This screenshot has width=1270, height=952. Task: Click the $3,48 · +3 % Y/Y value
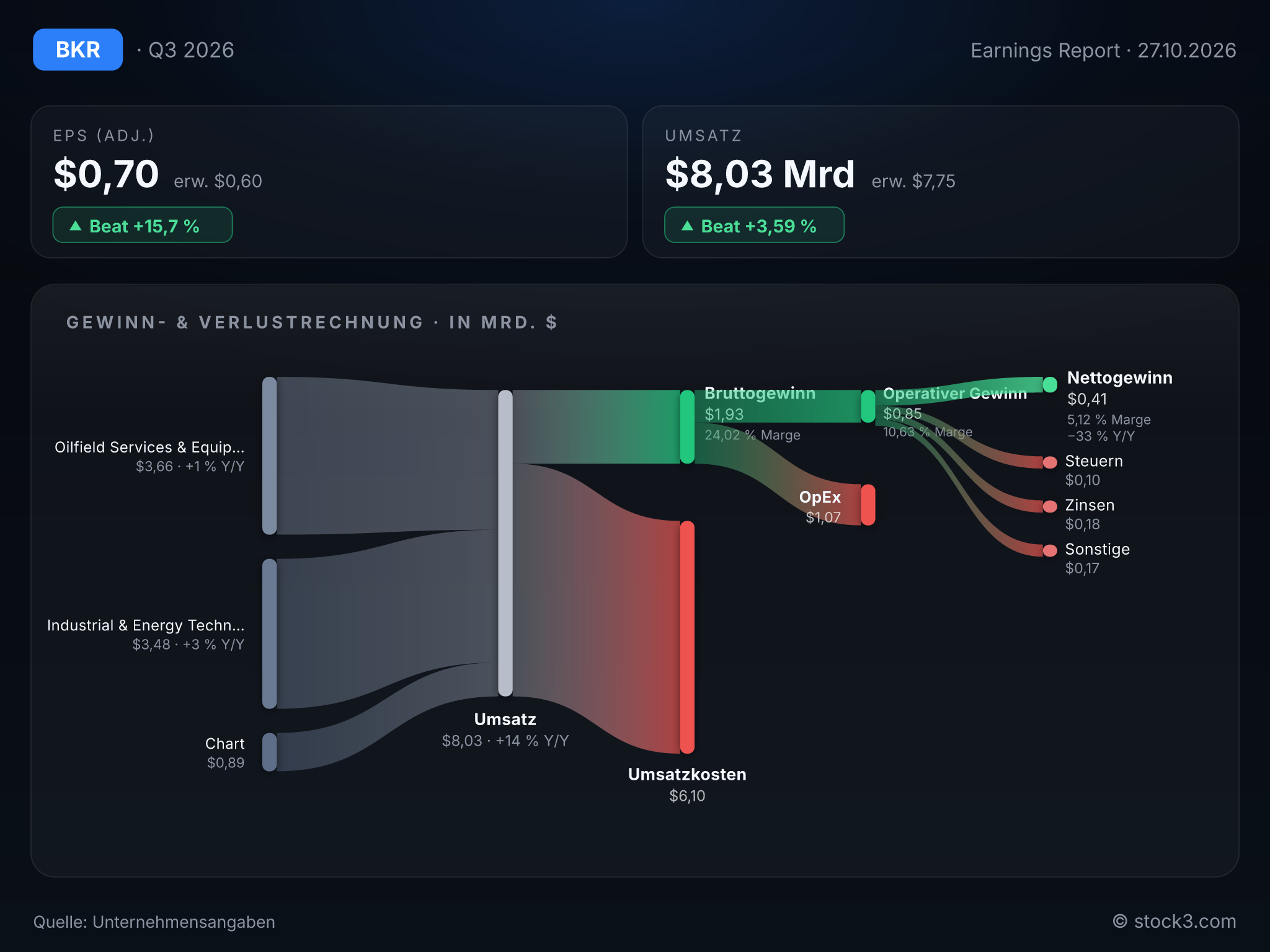pyautogui.click(x=188, y=644)
